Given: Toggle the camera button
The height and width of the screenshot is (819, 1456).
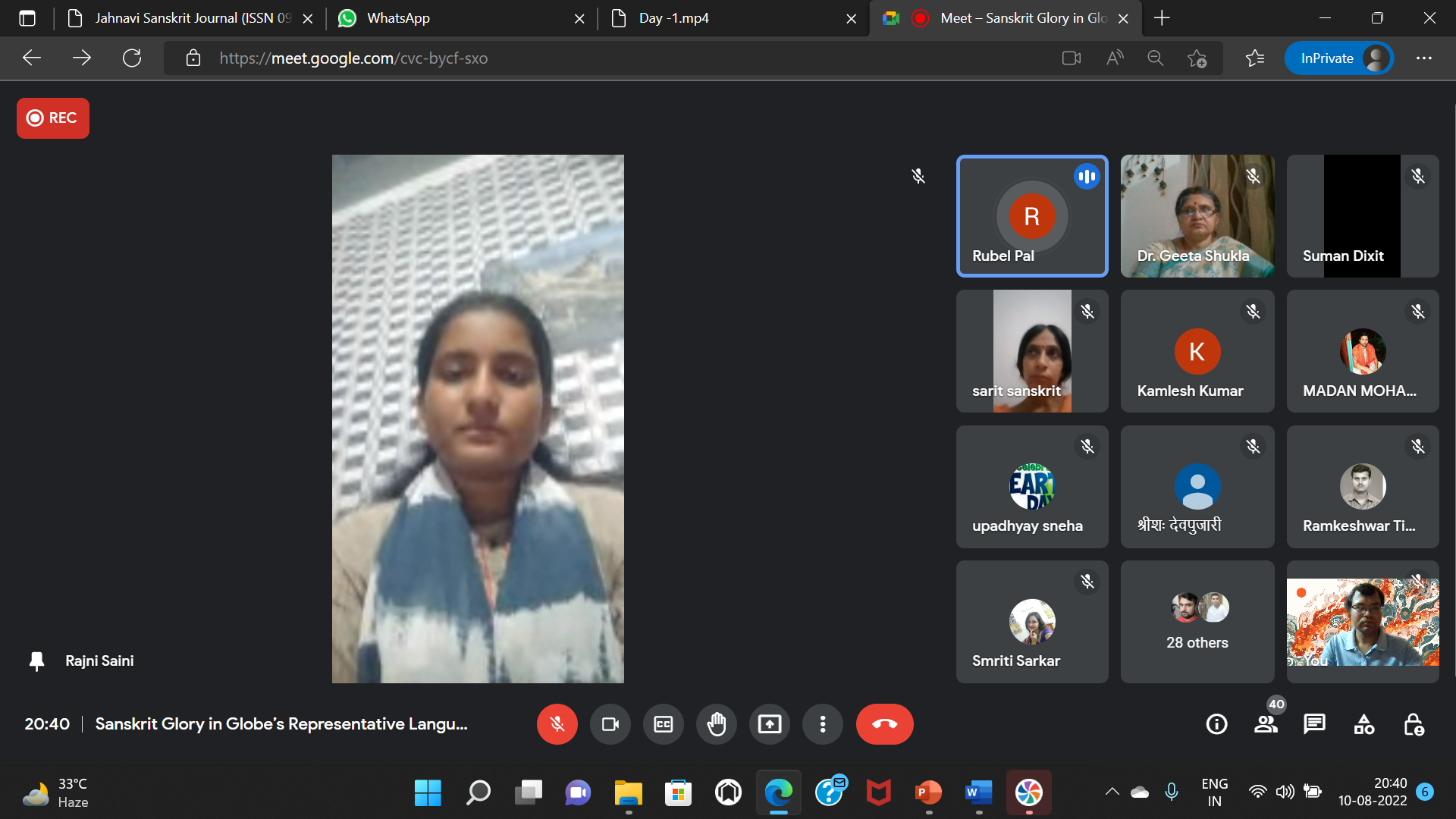Looking at the screenshot, I should point(610,724).
